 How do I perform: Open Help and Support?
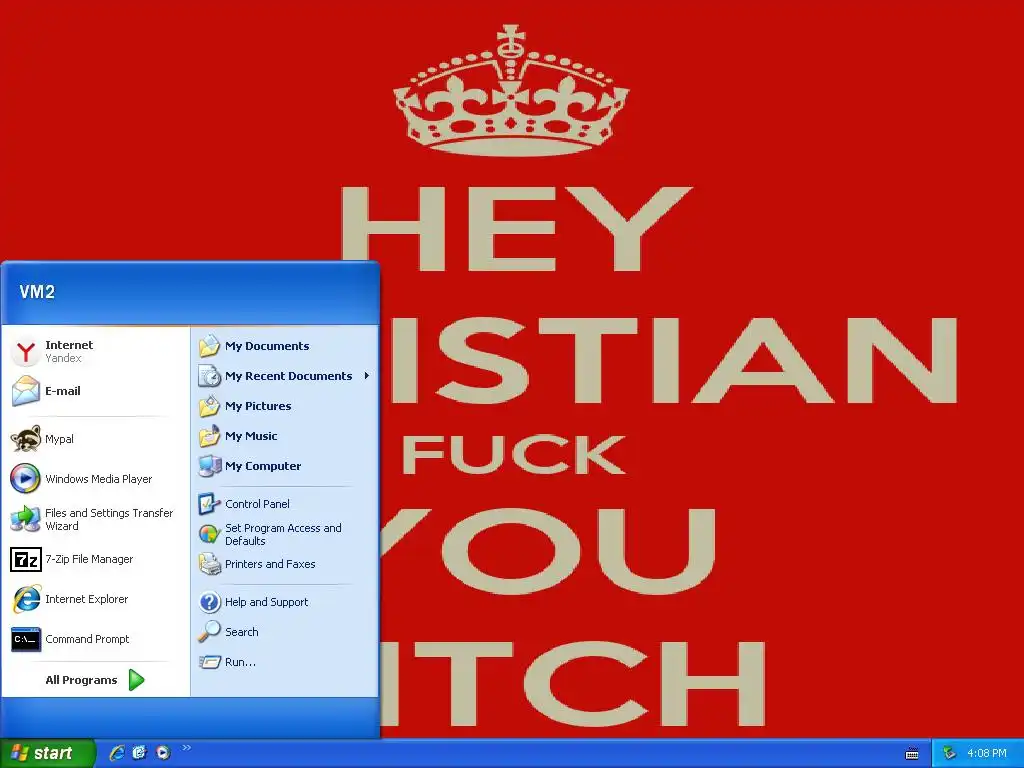[285, 602]
